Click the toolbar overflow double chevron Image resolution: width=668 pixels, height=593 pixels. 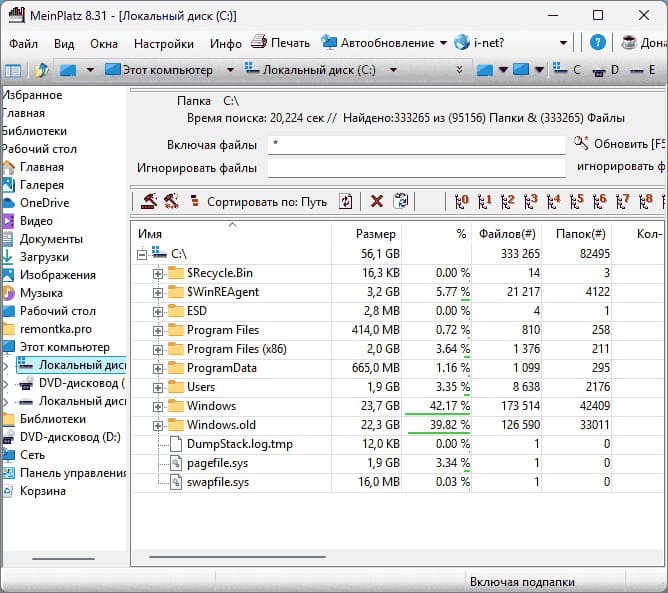point(459,69)
